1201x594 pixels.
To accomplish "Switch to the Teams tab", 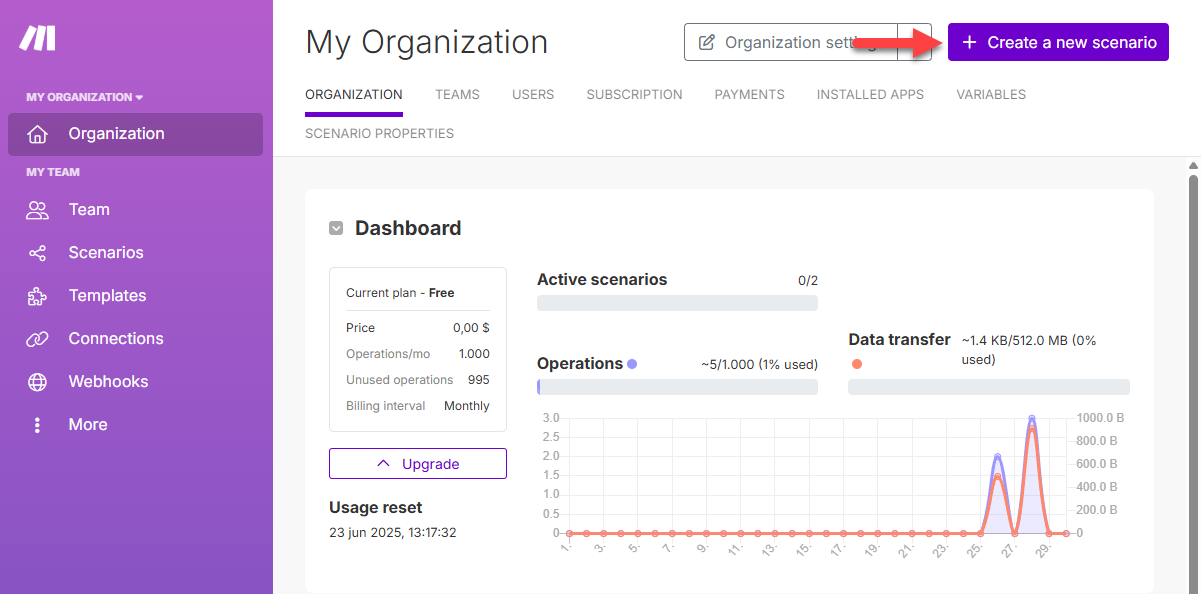I will pyautogui.click(x=457, y=95).
